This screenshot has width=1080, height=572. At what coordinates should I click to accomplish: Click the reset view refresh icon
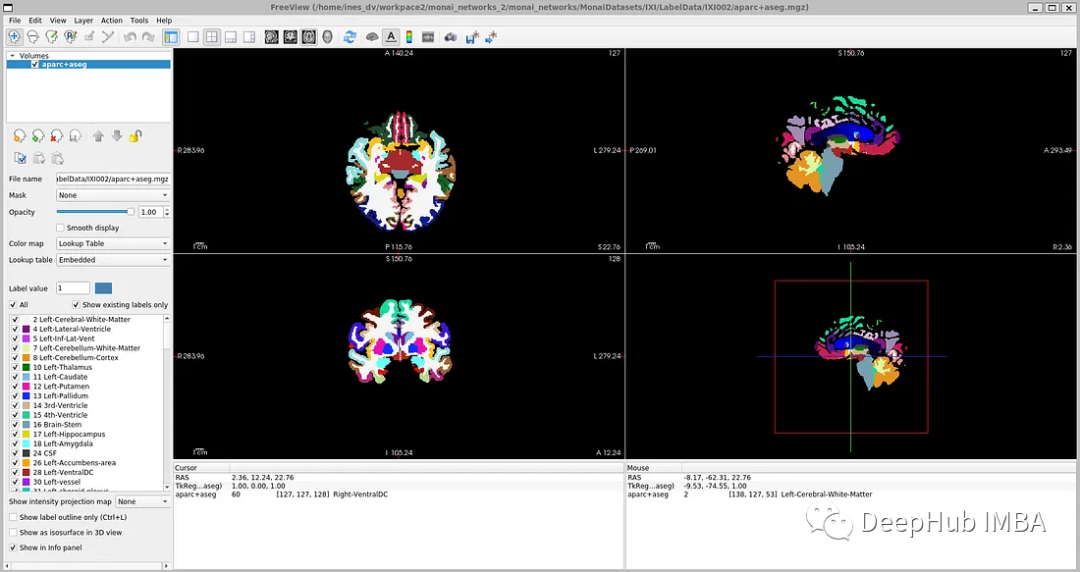(x=349, y=37)
